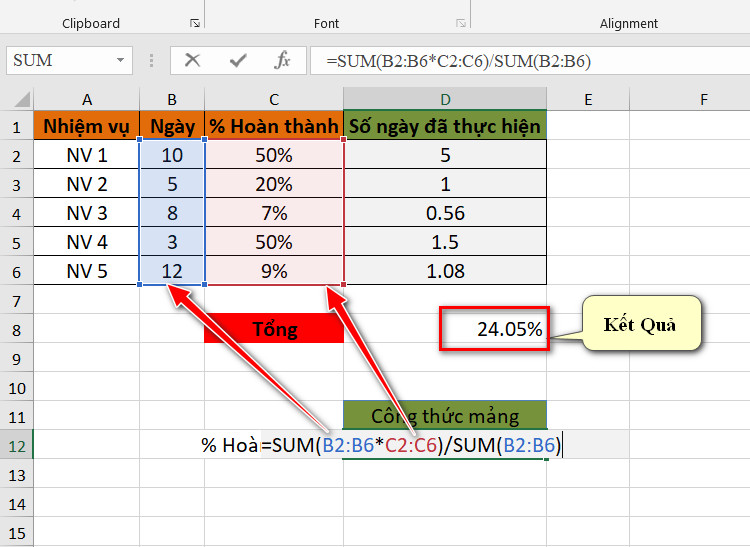The width and height of the screenshot is (750, 547).
Task: Click the Select All corner triangle
Action: (x=22, y=99)
